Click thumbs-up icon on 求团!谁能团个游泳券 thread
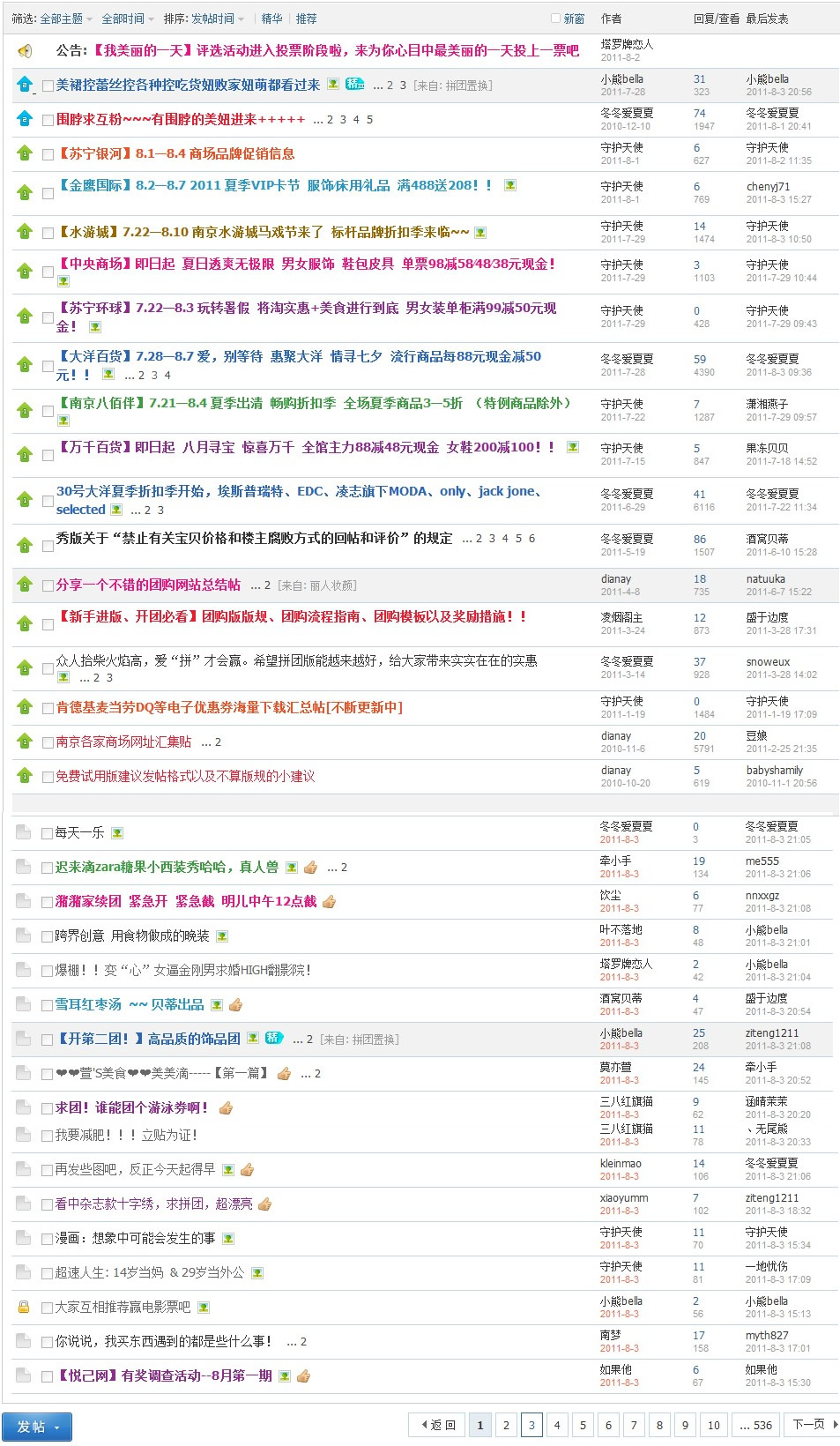The height and width of the screenshot is (1446, 840). pos(226,1108)
